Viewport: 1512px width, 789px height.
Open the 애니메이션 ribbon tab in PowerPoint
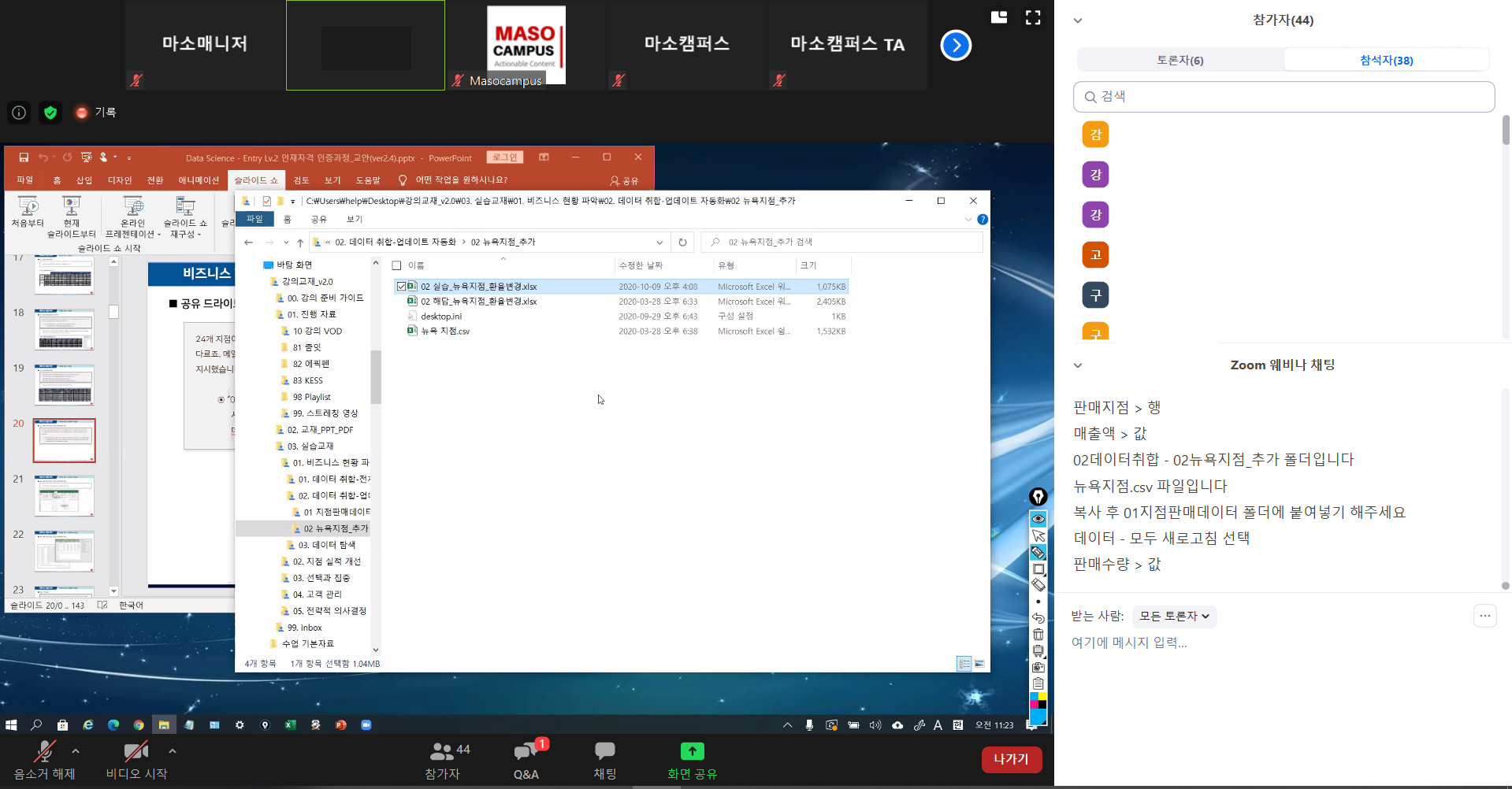click(x=199, y=180)
